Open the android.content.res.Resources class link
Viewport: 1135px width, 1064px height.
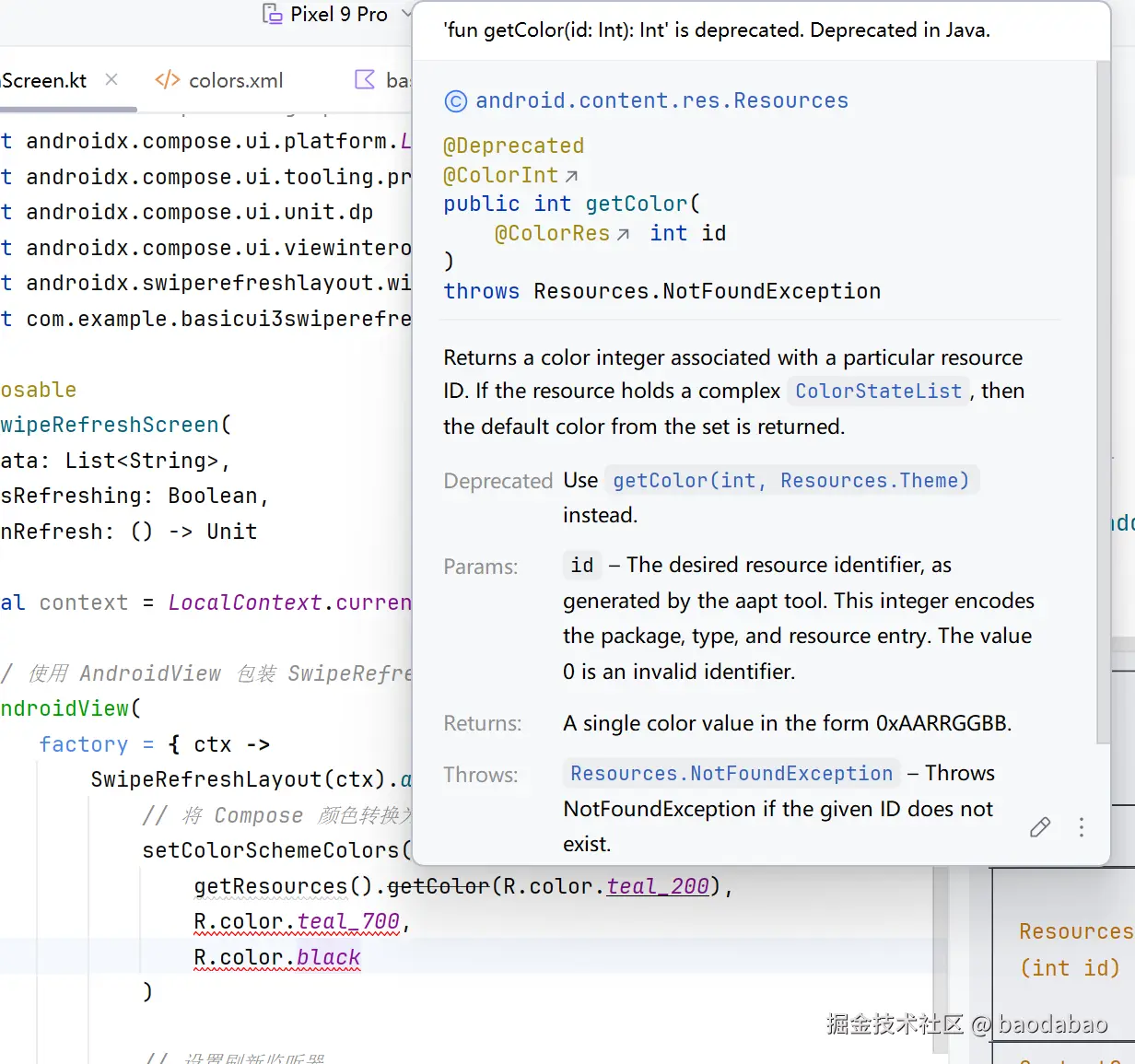(661, 100)
